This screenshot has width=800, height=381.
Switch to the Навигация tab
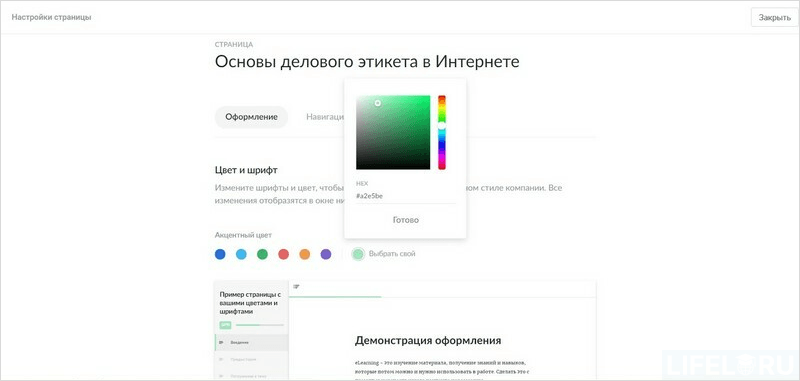pos(325,117)
